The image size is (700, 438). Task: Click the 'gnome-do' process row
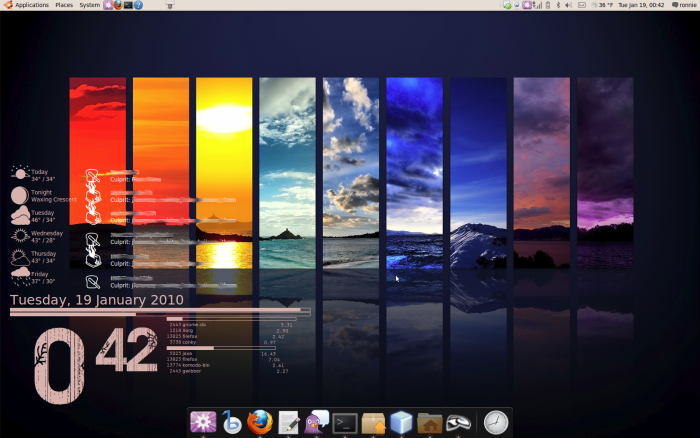coord(231,325)
